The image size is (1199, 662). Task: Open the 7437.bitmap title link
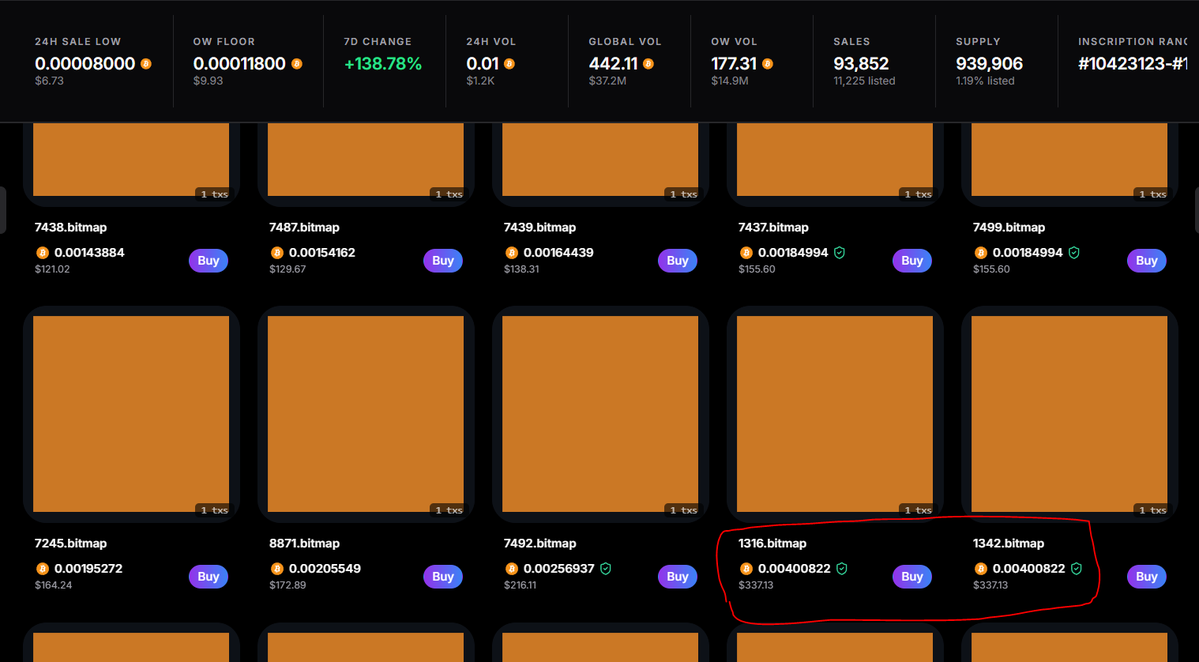(774, 227)
